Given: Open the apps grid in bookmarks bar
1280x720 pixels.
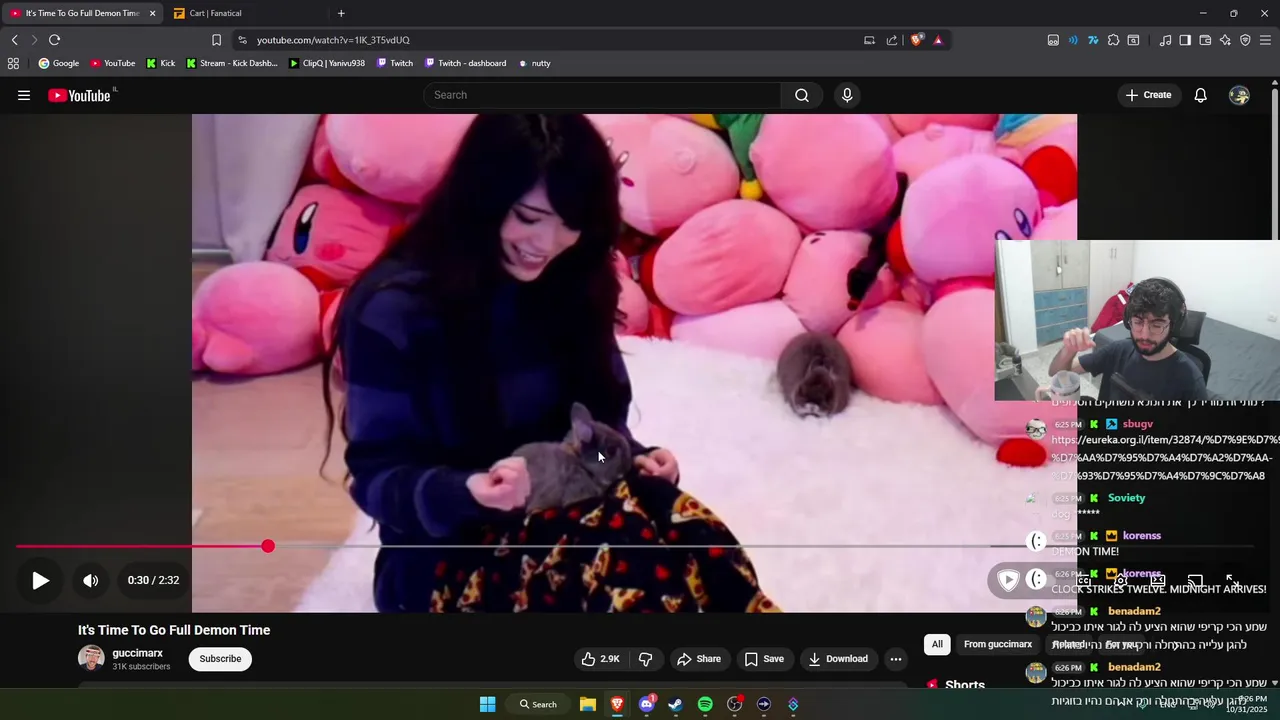Looking at the screenshot, I should [13, 63].
